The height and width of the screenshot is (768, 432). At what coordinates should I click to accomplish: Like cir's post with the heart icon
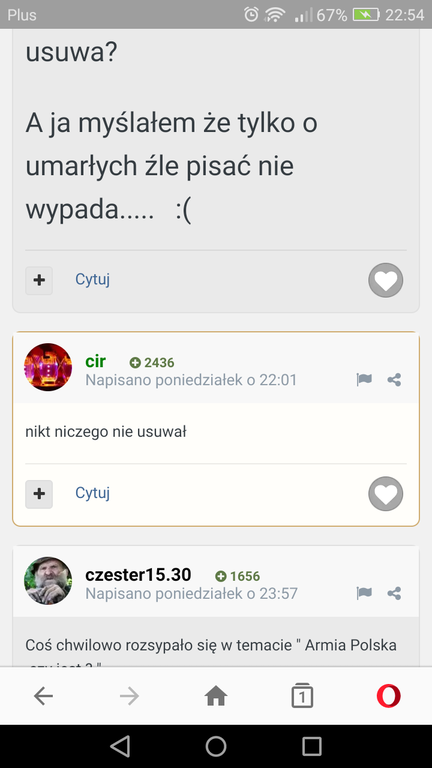tap(385, 494)
